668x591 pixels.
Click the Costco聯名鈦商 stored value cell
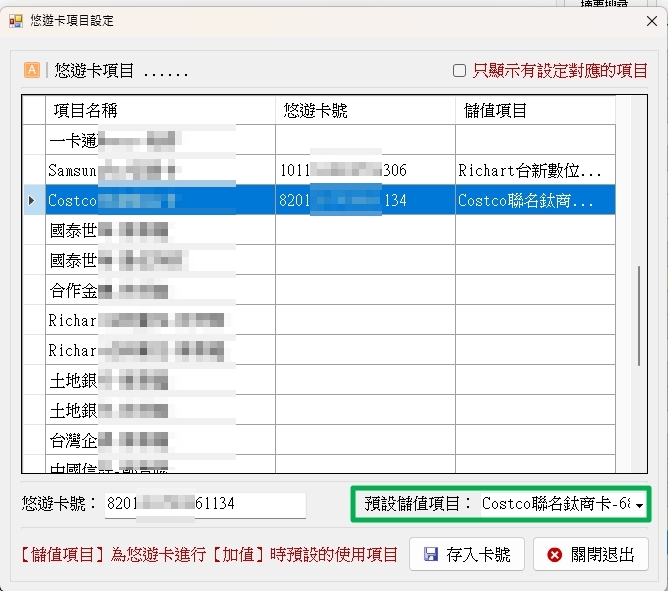pos(535,200)
